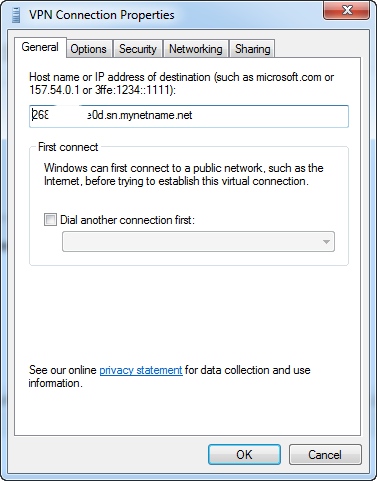Switch to the General tab
This screenshot has height=481, width=377.
click(40, 47)
